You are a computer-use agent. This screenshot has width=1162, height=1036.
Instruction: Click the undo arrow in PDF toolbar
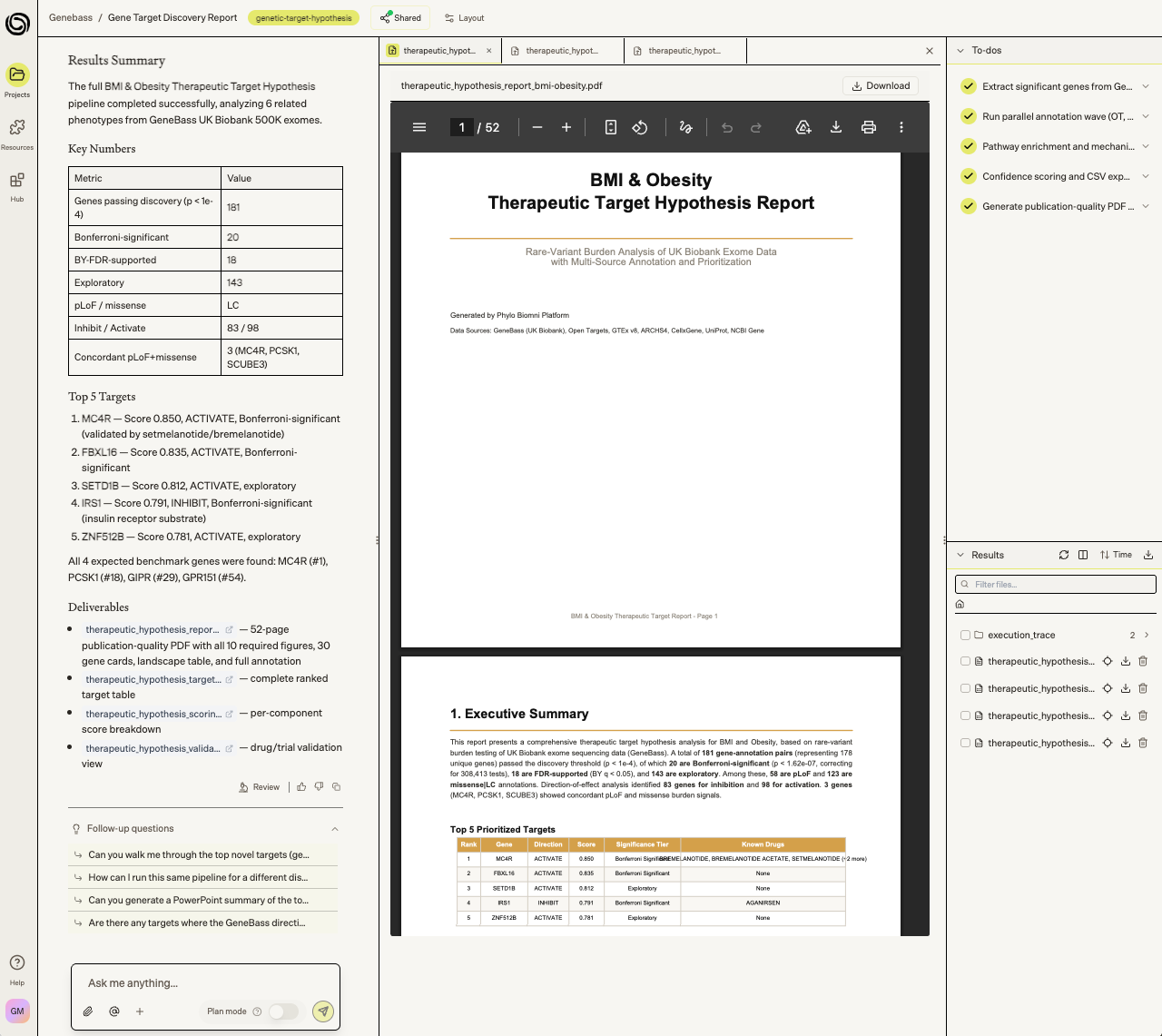point(727,127)
